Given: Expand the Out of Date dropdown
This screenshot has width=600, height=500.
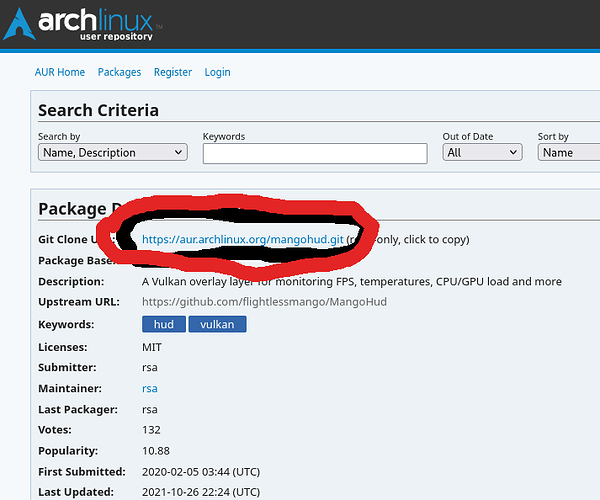Looking at the screenshot, I should click(482, 152).
